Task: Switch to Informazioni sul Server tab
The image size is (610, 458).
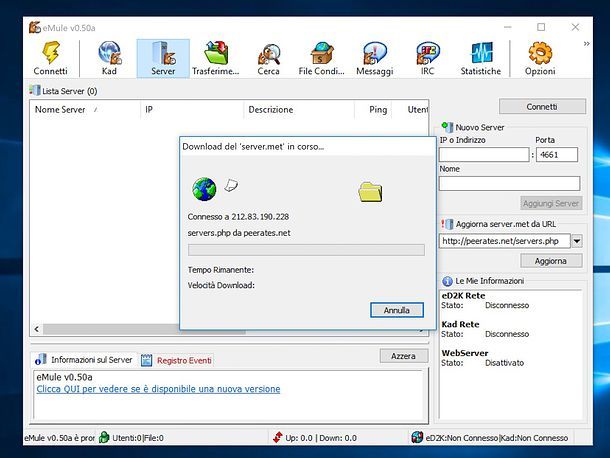Action: point(84,360)
